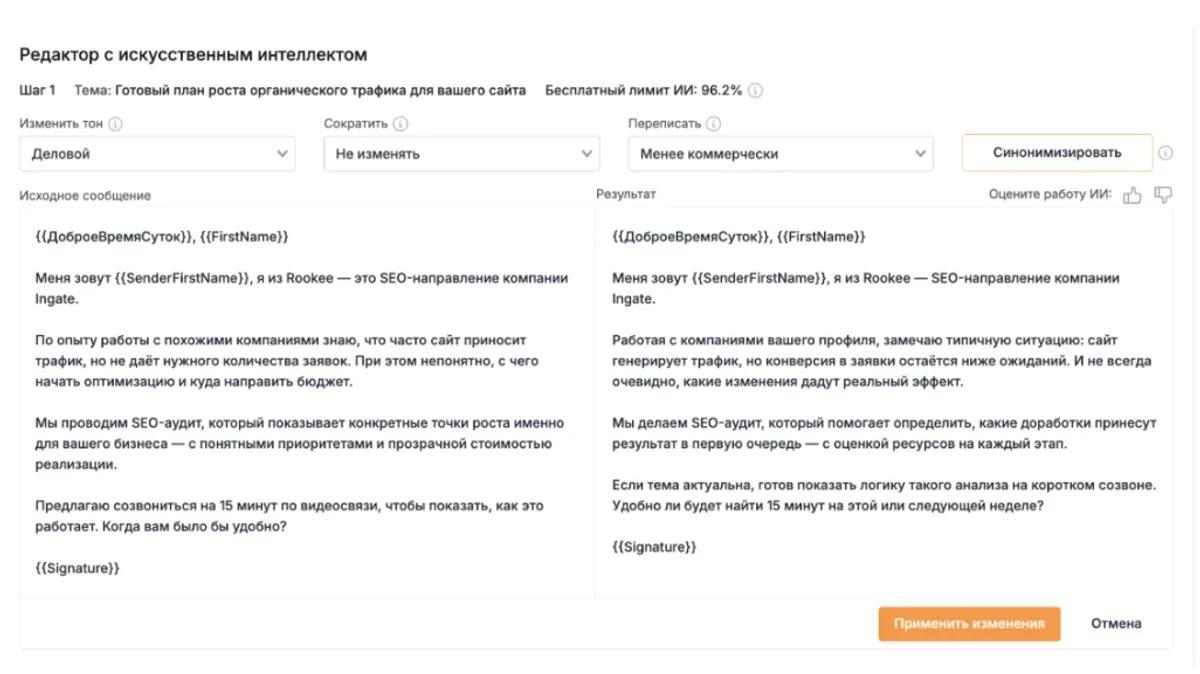Open the Менее коммерчески rewrite dropdown

(780, 154)
